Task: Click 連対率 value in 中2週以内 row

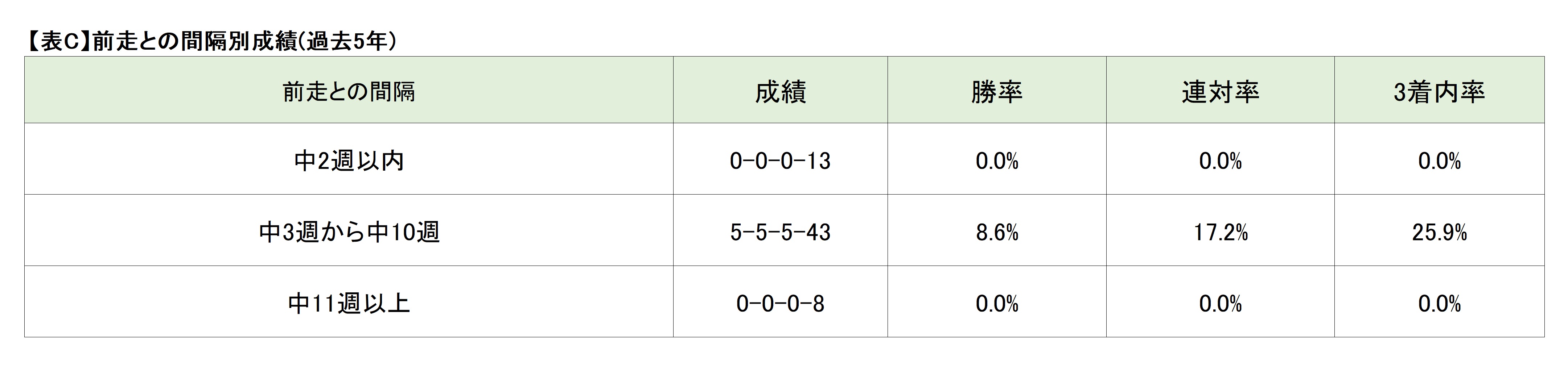Action: point(1220,161)
